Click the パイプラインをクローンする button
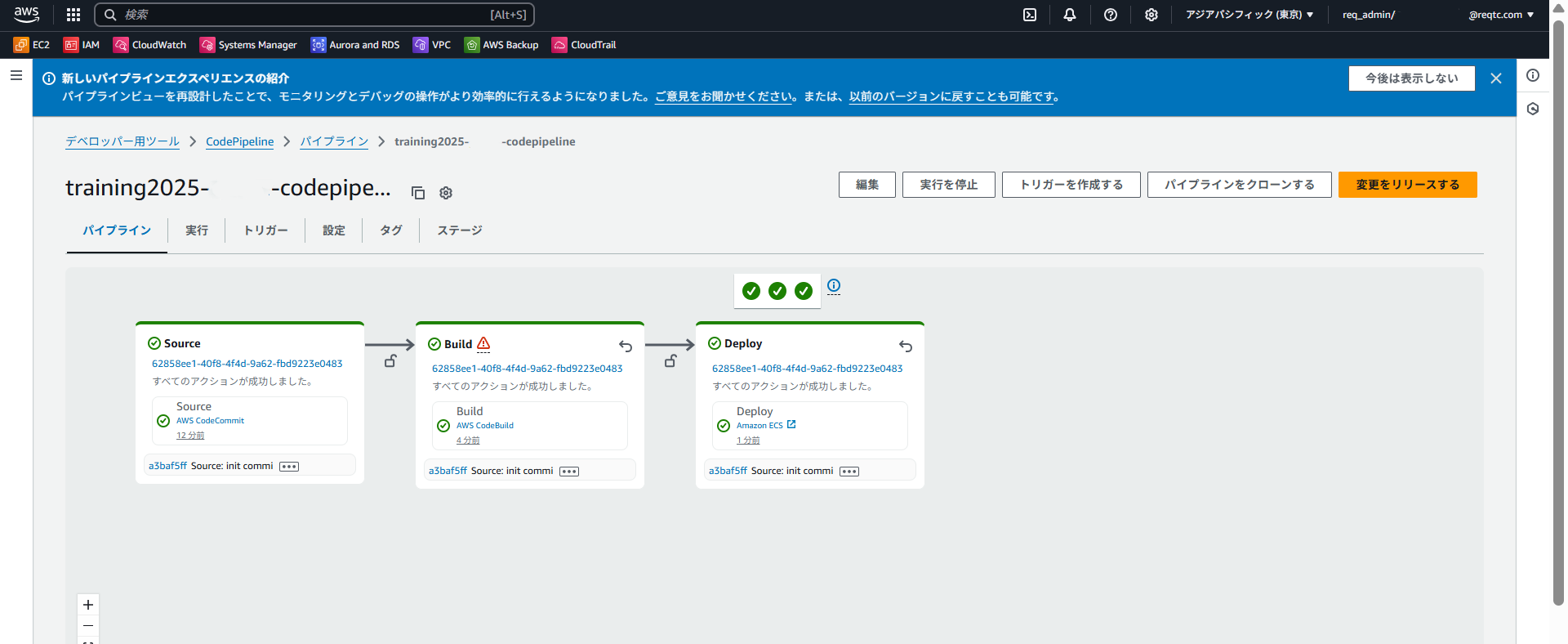Screen dimensions: 1568x644 tap(1240, 185)
